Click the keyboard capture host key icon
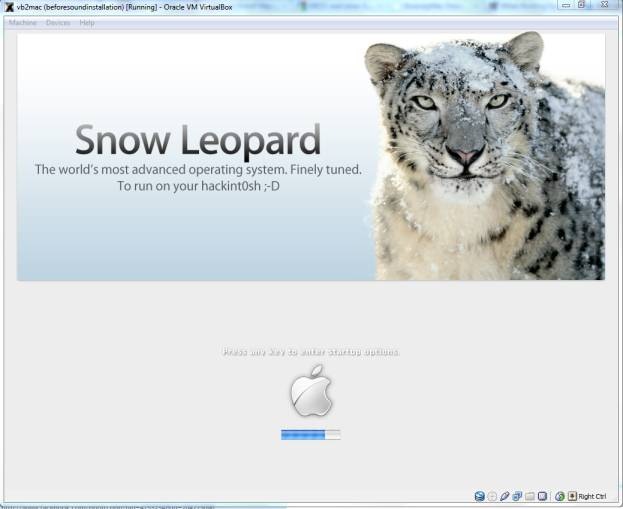623x509 pixels. coord(572,496)
